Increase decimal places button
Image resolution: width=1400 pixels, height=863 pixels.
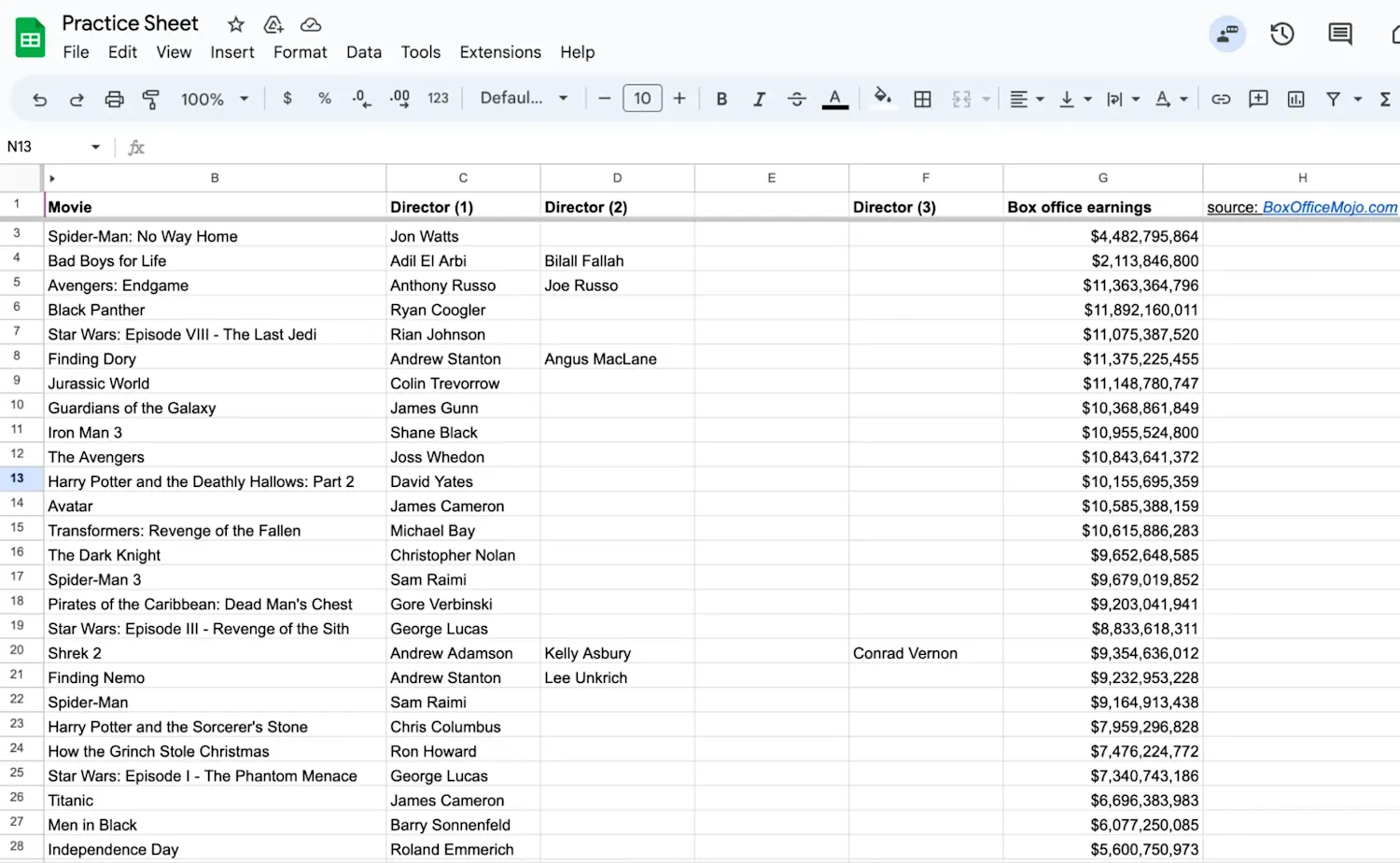click(399, 98)
